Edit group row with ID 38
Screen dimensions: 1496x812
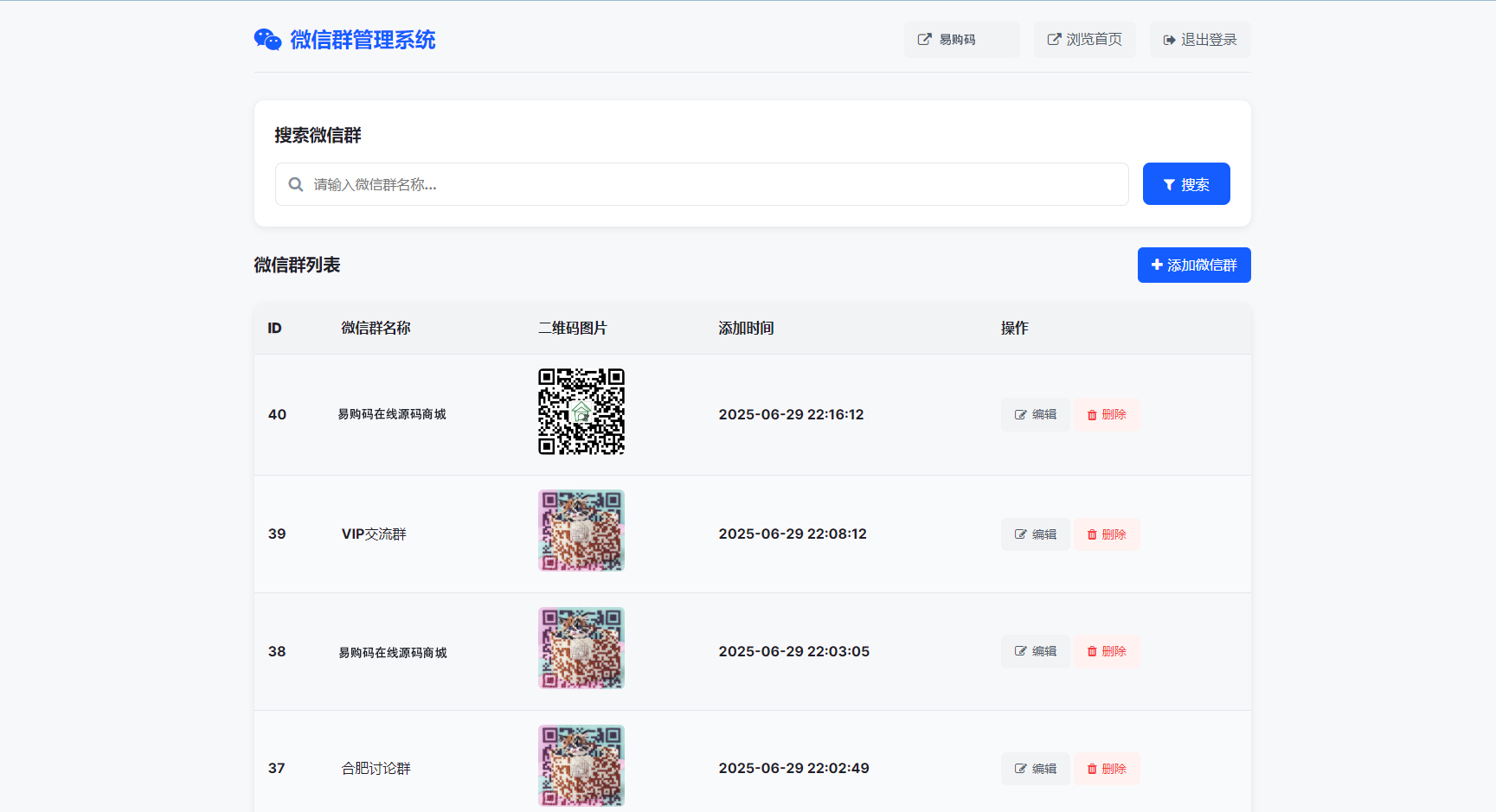[x=1035, y=651]
